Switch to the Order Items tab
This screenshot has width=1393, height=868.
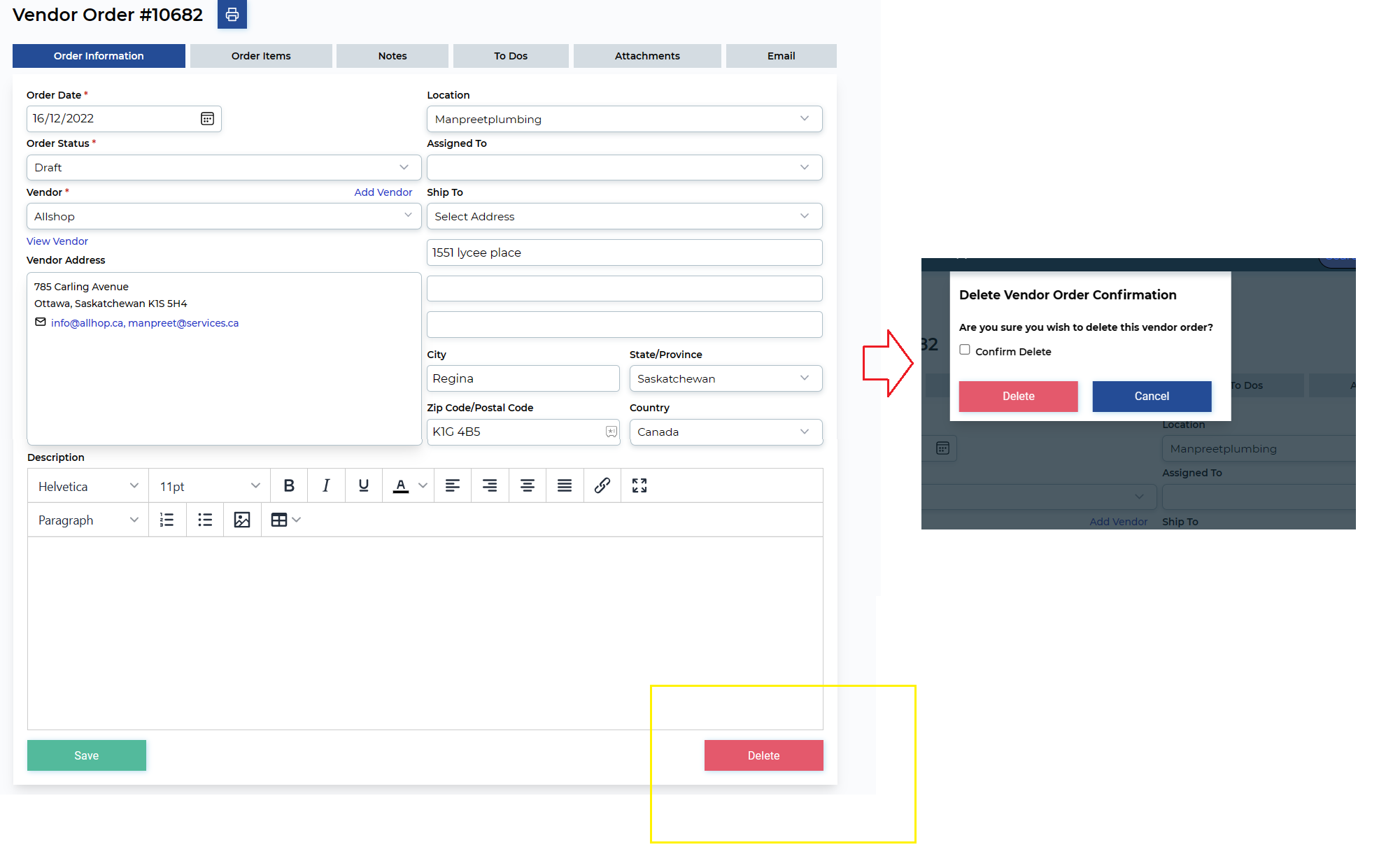261,56
